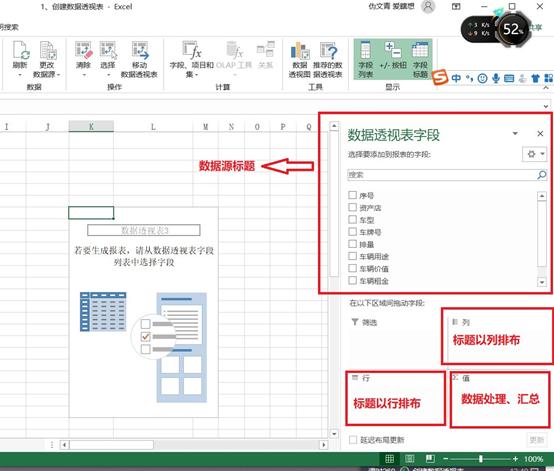Check the 资产店 field checkbox
This screenshot has height=471, width=554.
click(x=352, y=207)
